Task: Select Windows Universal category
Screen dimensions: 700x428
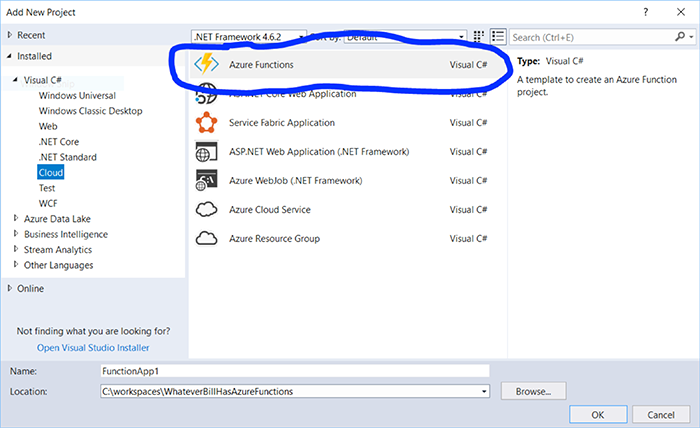Action: point(77,96)
